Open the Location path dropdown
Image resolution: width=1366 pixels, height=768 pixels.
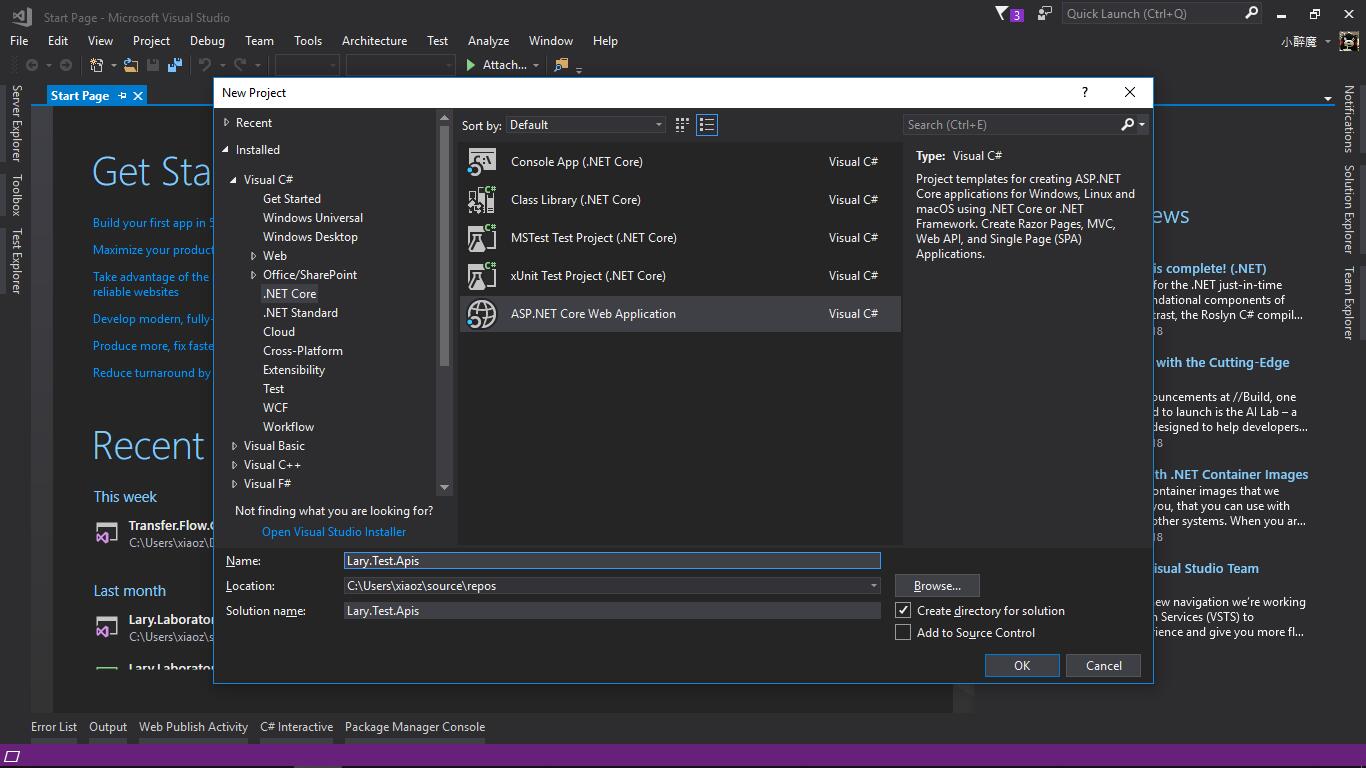pyautogui.click(x=873, y=586)
